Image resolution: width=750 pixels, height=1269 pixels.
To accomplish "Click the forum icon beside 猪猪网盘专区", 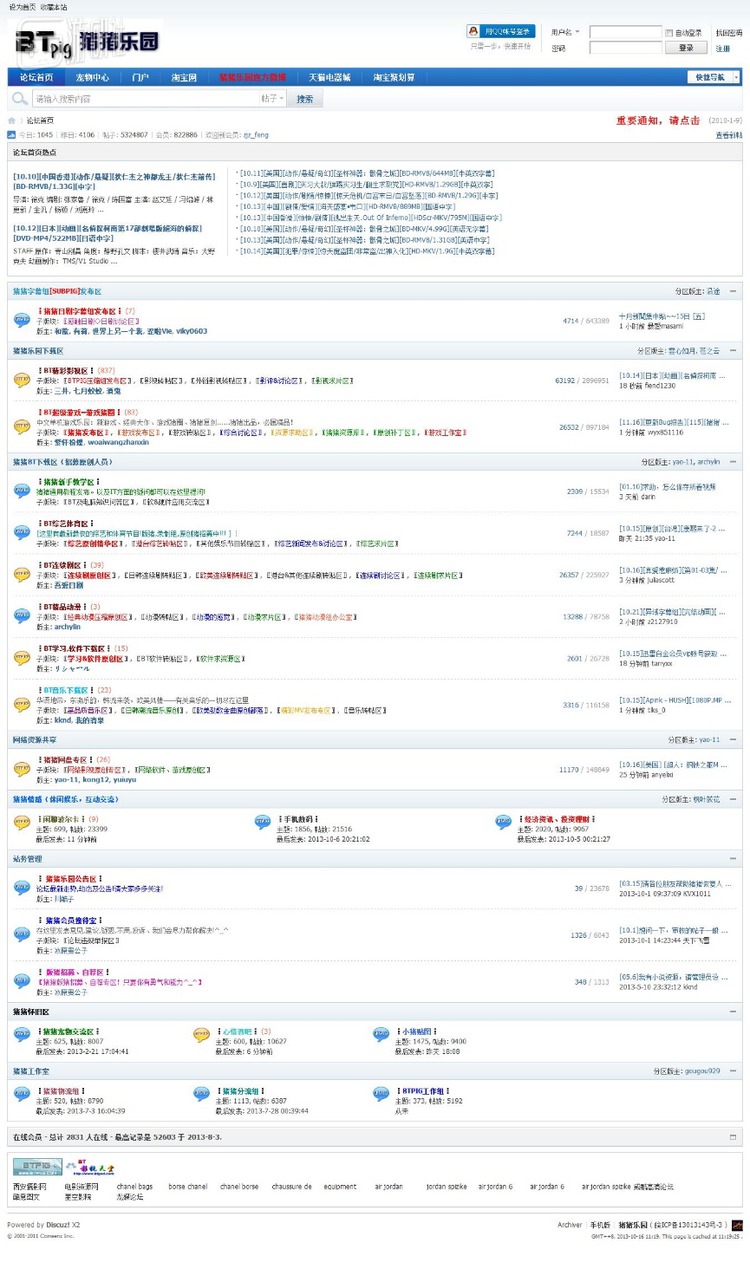I will click(x=22, y=769).
